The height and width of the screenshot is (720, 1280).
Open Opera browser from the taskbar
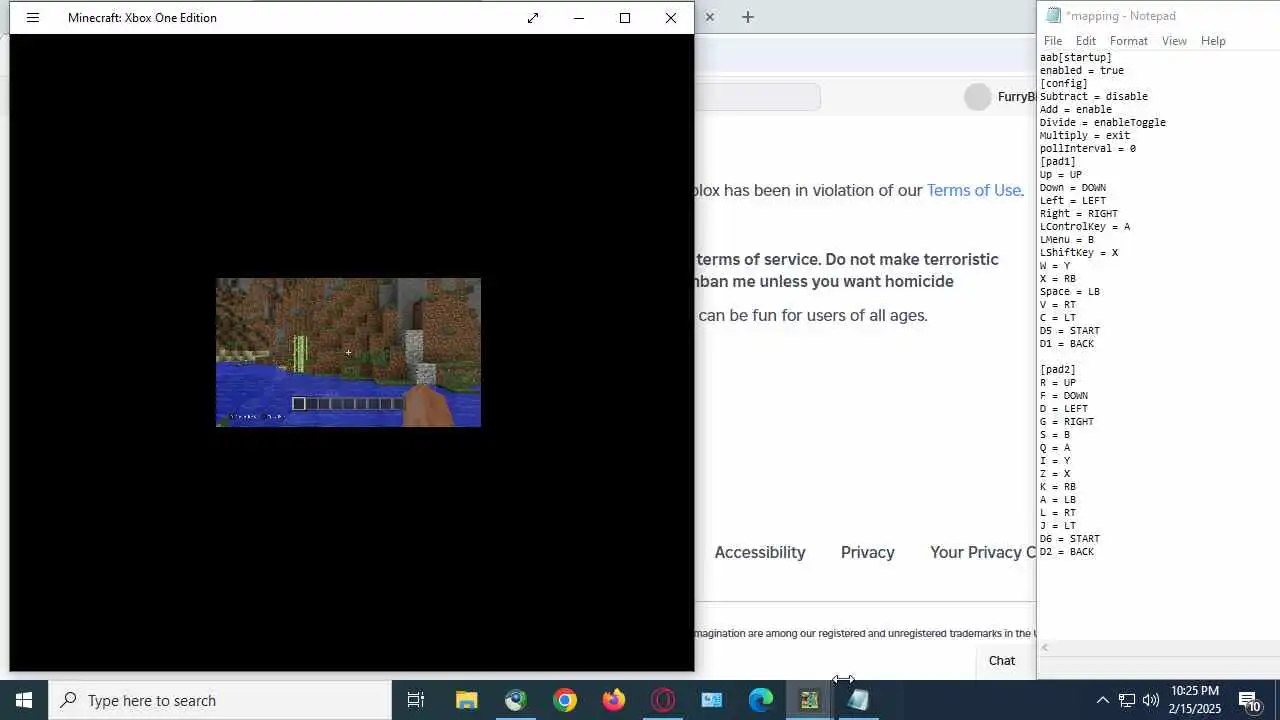(663, 700)
